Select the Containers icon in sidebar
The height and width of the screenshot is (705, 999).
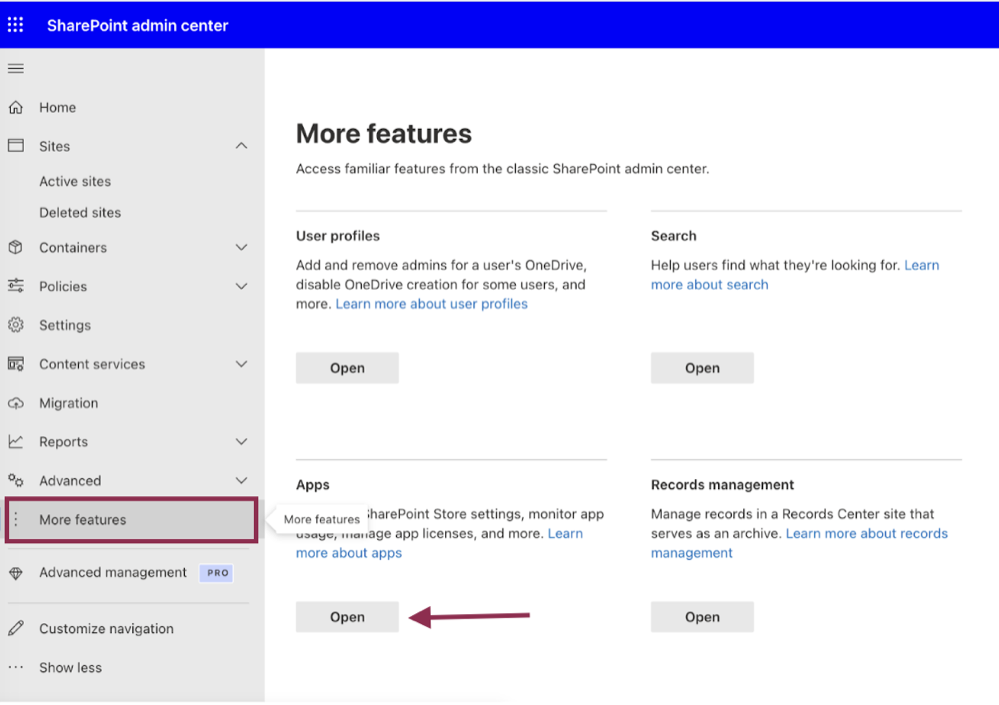click(x=15, y=247)
